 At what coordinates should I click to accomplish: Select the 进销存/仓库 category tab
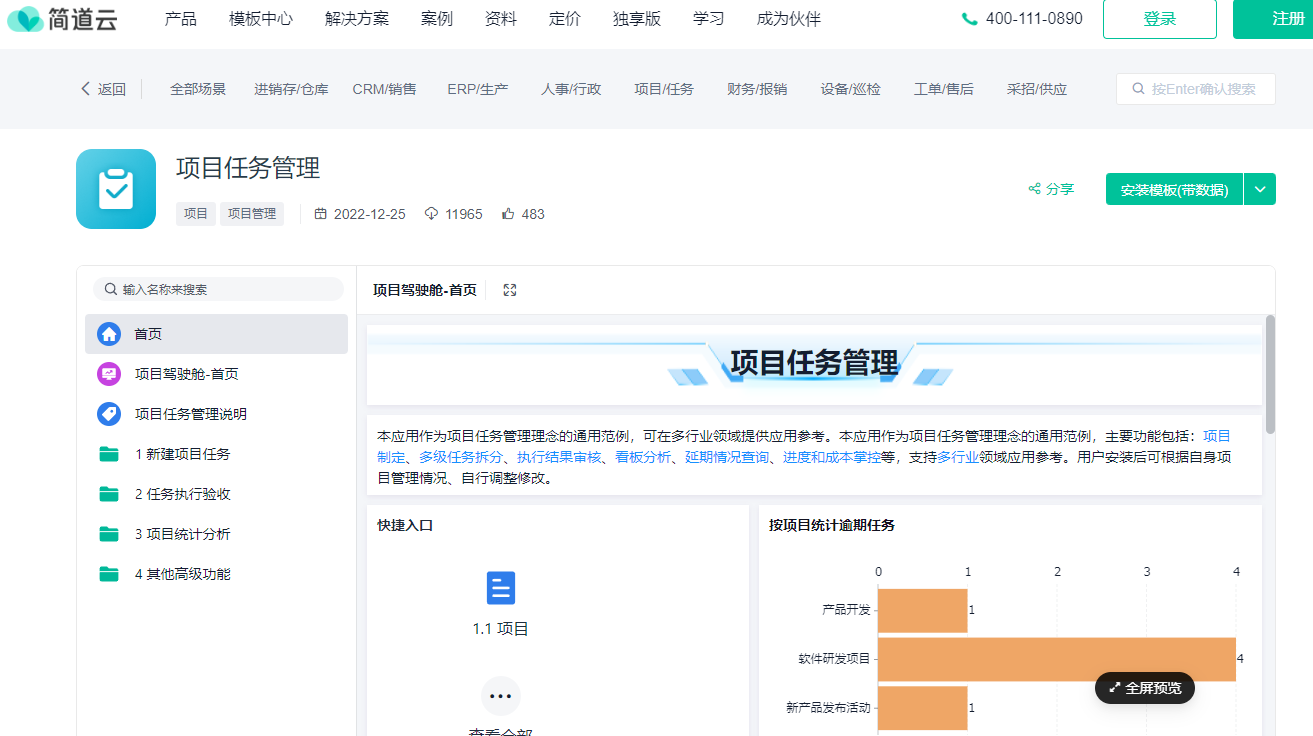[x=291, y=89]
